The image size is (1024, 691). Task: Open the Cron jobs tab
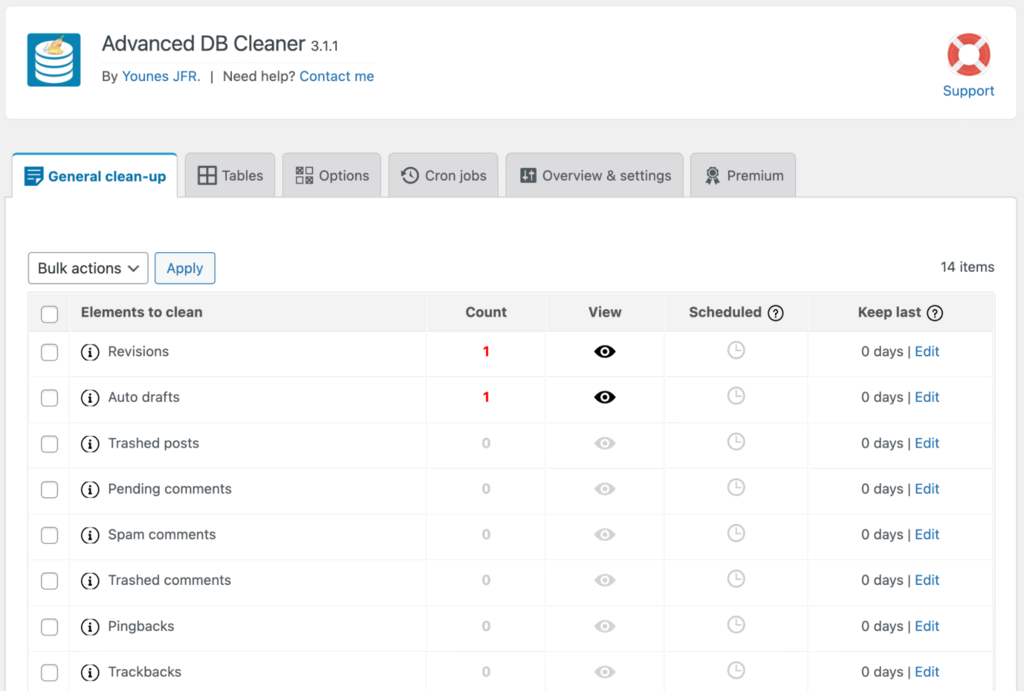[443, 175]
